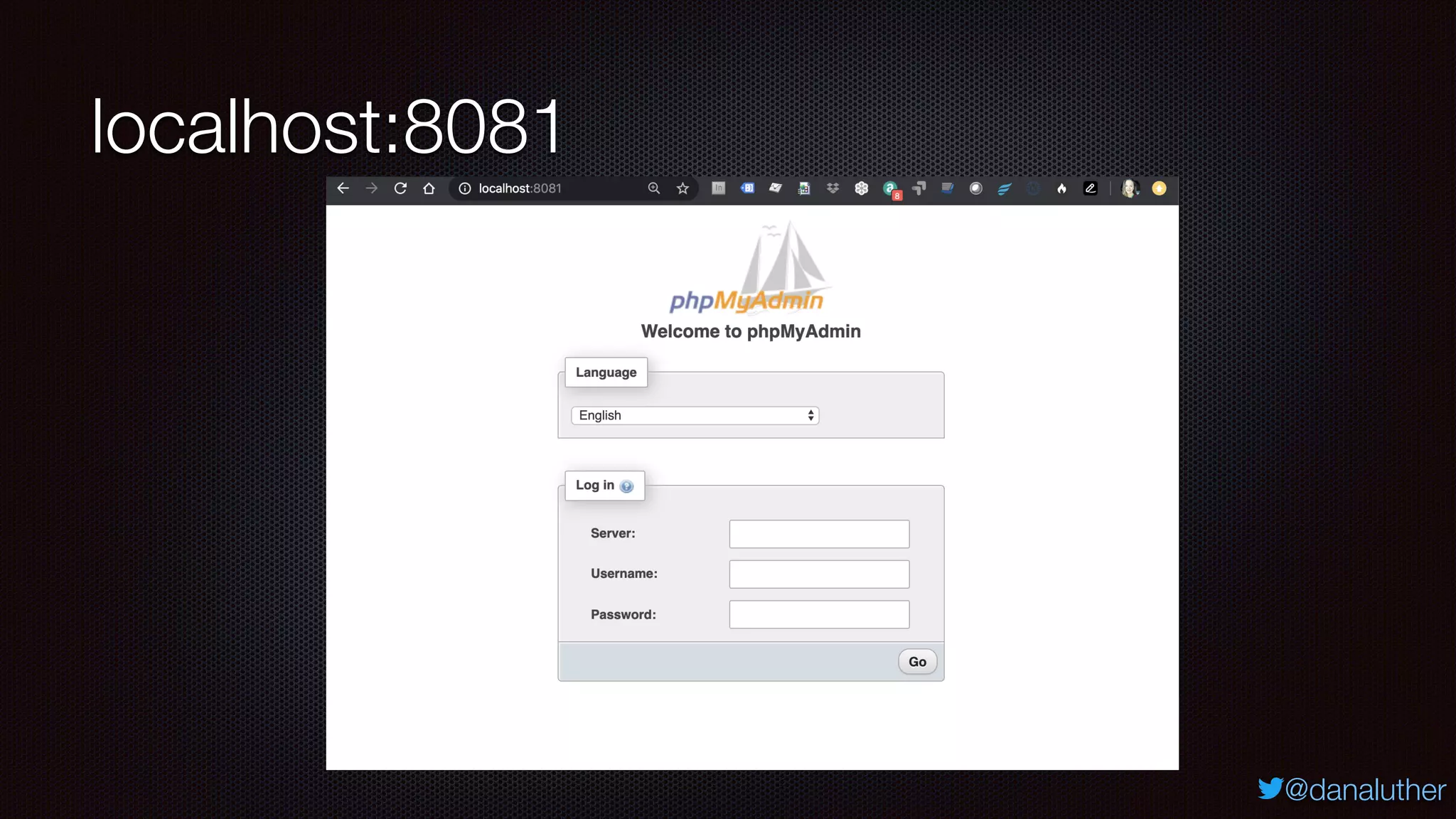Image resolution: width=1456 pixels, height=819 pixels.
Task: Click the browser back arrow
Action: pyautogui.click(x=343, y=188)
